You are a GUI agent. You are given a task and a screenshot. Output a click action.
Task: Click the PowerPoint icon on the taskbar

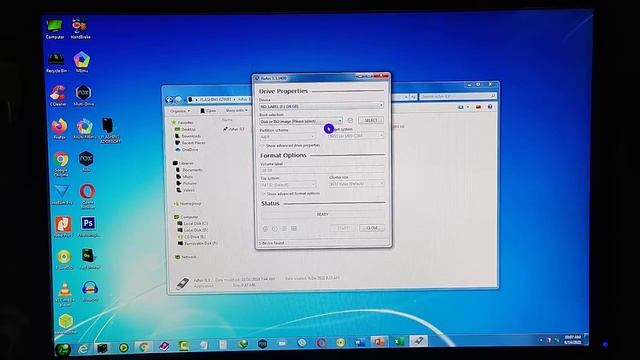(x=379, y=341)
